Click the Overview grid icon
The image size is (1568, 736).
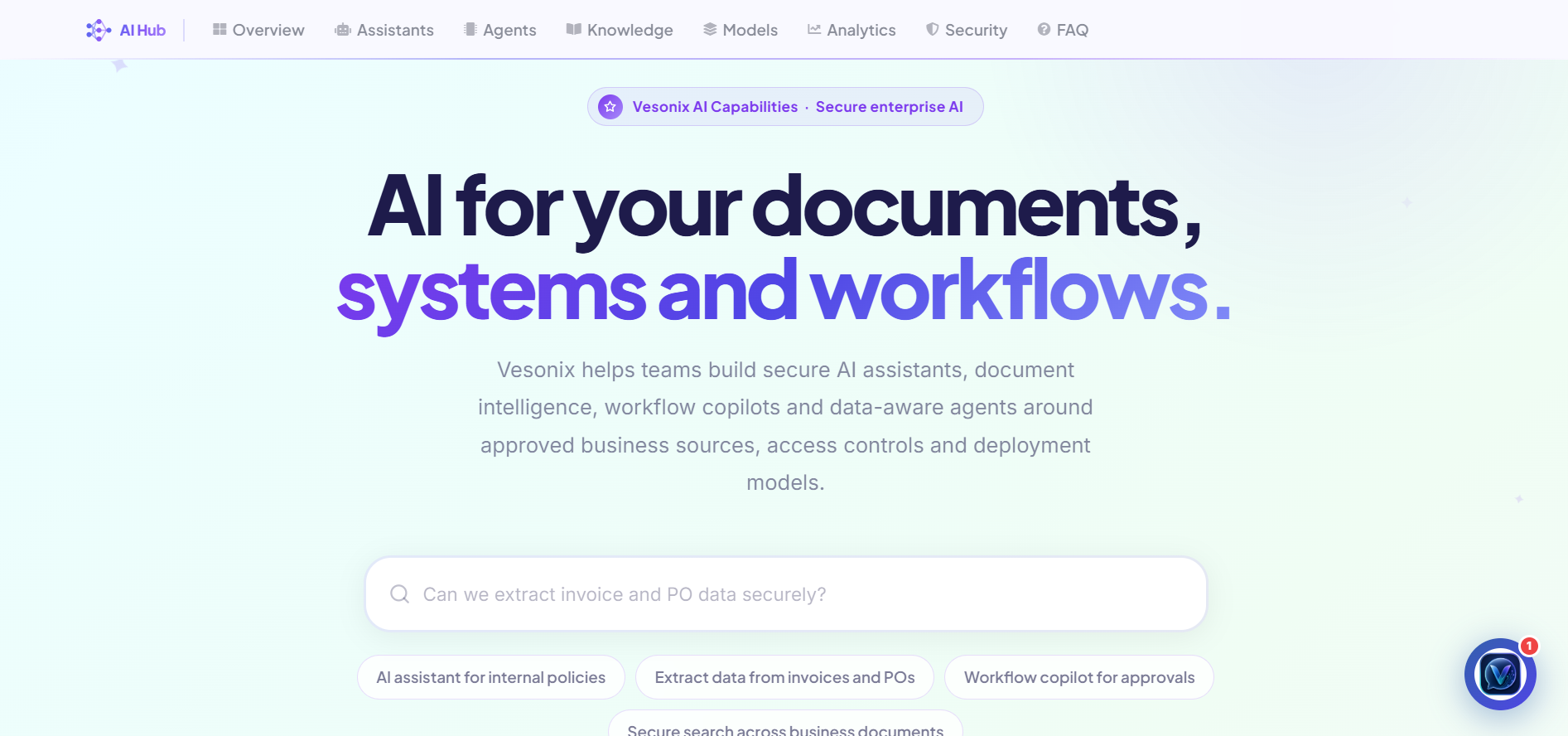click(220, 30)
